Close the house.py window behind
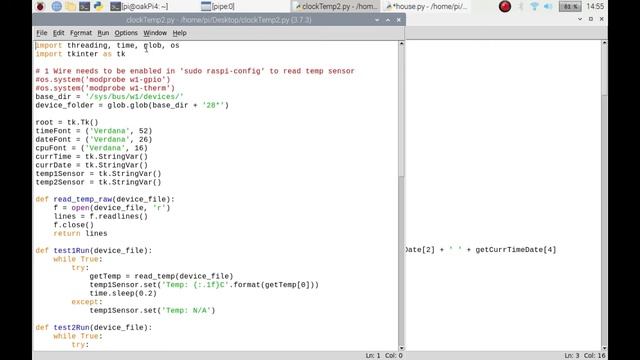Viewport: 640px width, 360px height. (x=602, y=19)
